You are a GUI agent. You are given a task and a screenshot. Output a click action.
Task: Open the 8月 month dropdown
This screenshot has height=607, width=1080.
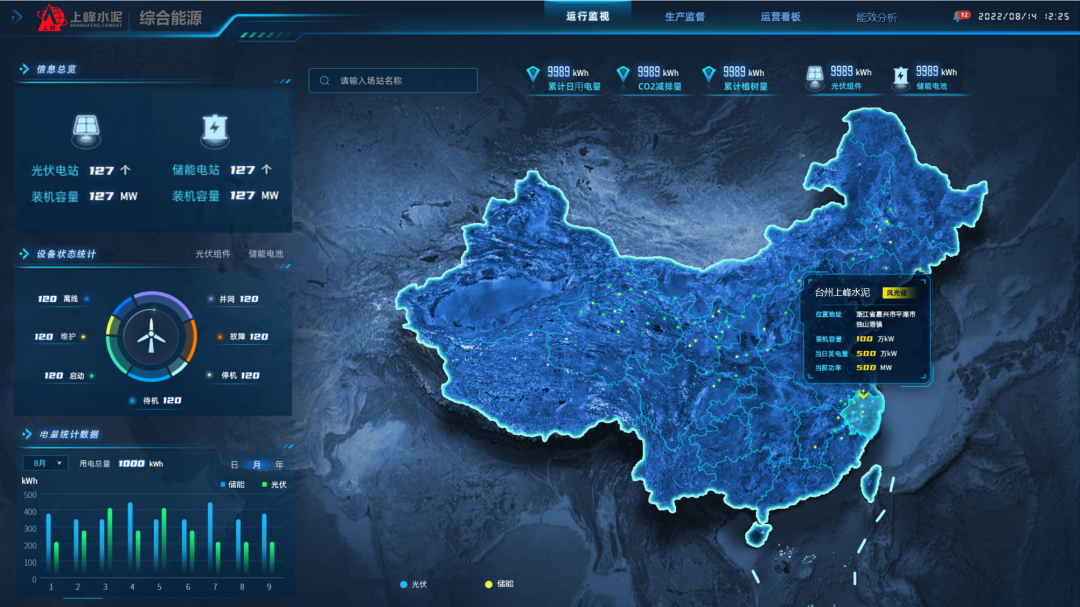45,464
